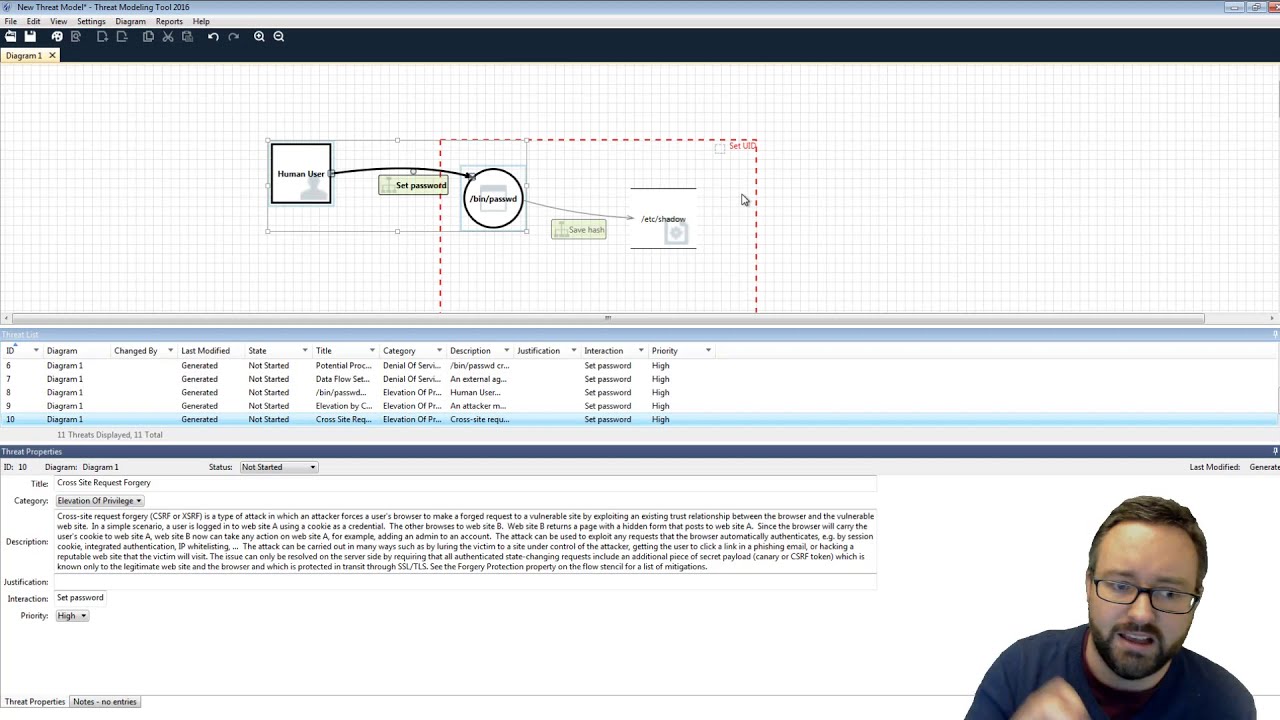Open the Description column filter dropdown

(x=506, y=351)
